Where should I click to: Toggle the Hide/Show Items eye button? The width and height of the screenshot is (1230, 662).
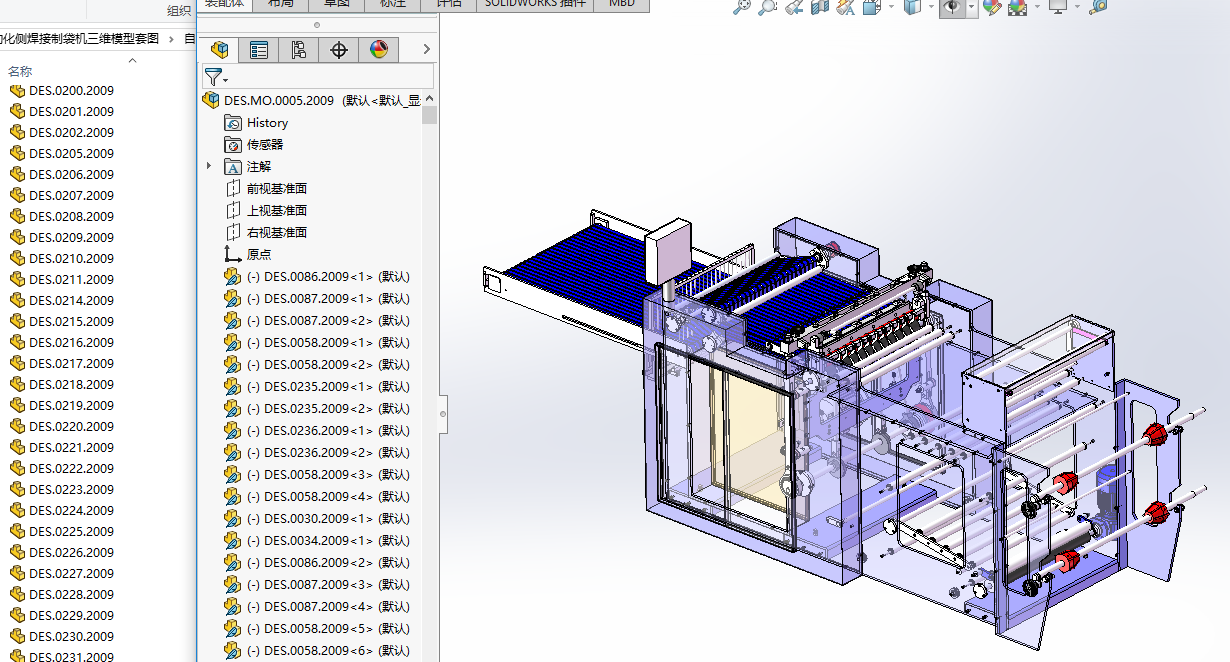click(950, 7)
